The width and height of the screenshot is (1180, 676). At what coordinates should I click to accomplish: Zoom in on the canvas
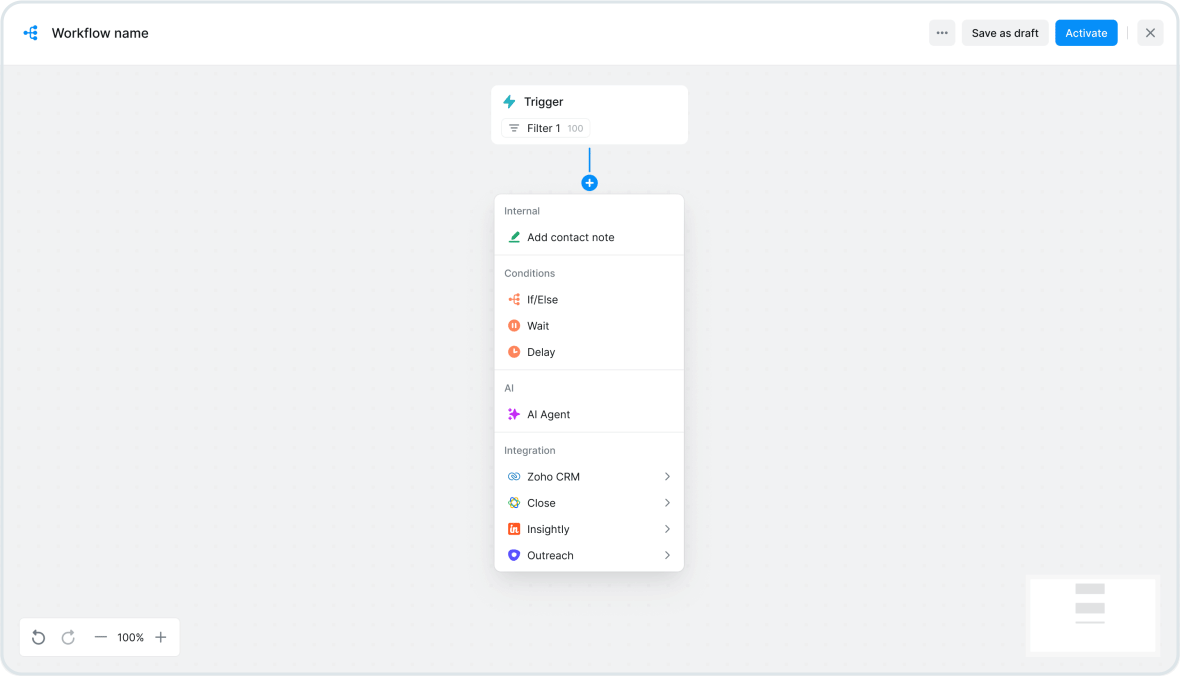(x=161, y=637)
